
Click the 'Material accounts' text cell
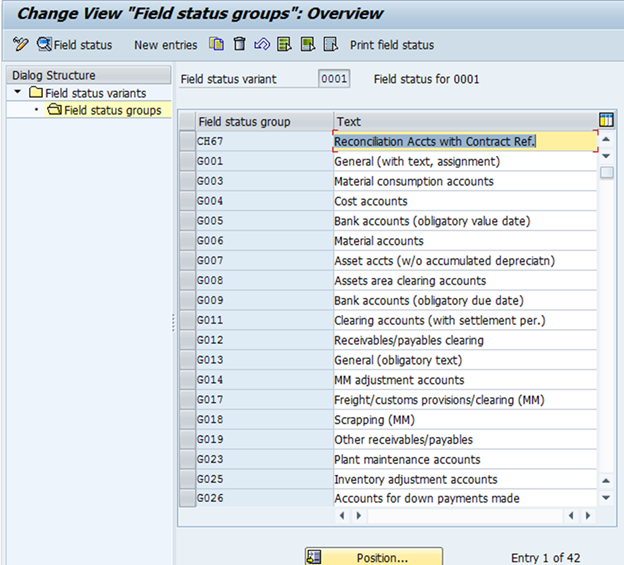[465, 241]
